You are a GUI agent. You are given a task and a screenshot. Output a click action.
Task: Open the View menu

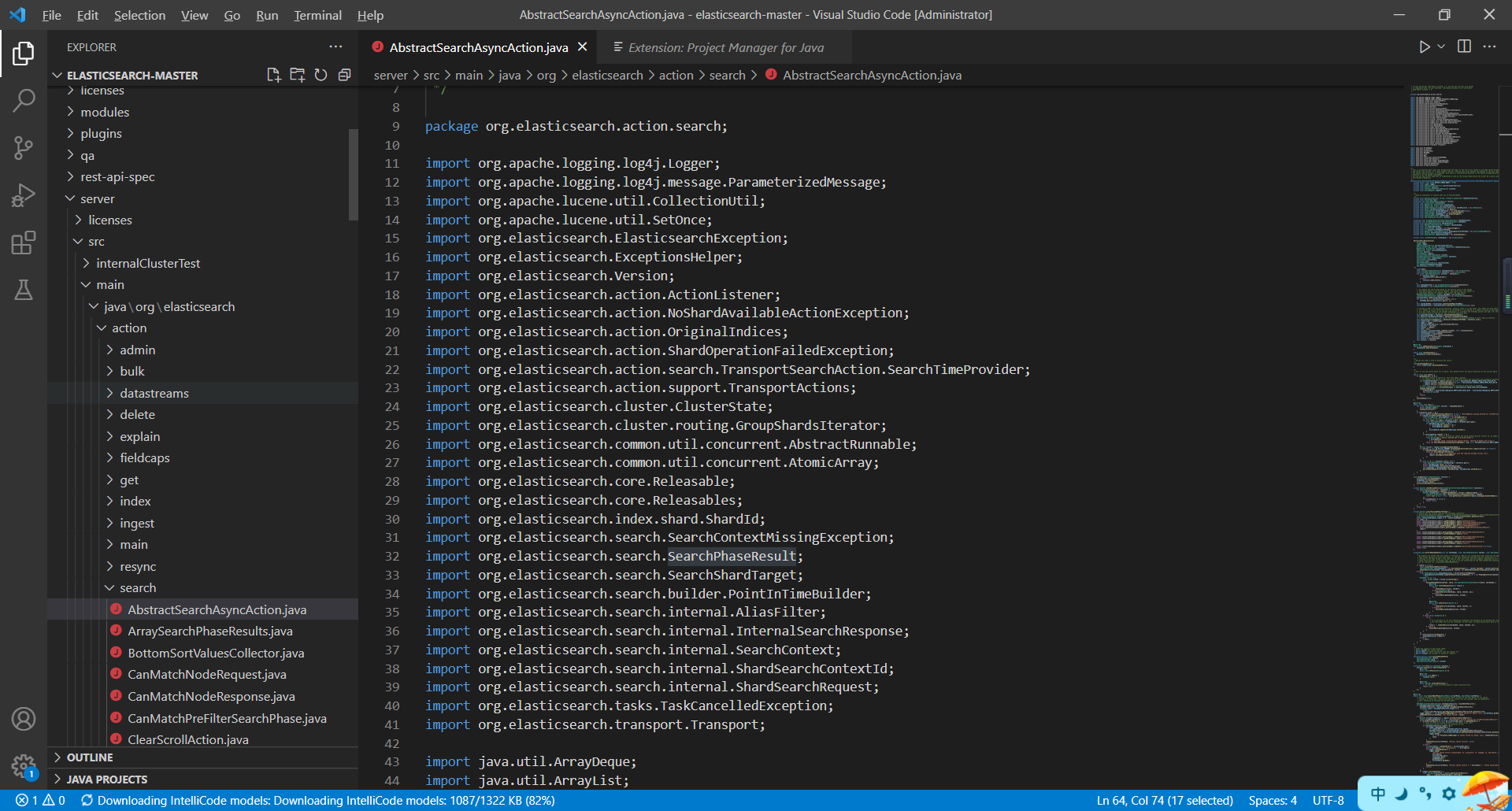point(195,15)
